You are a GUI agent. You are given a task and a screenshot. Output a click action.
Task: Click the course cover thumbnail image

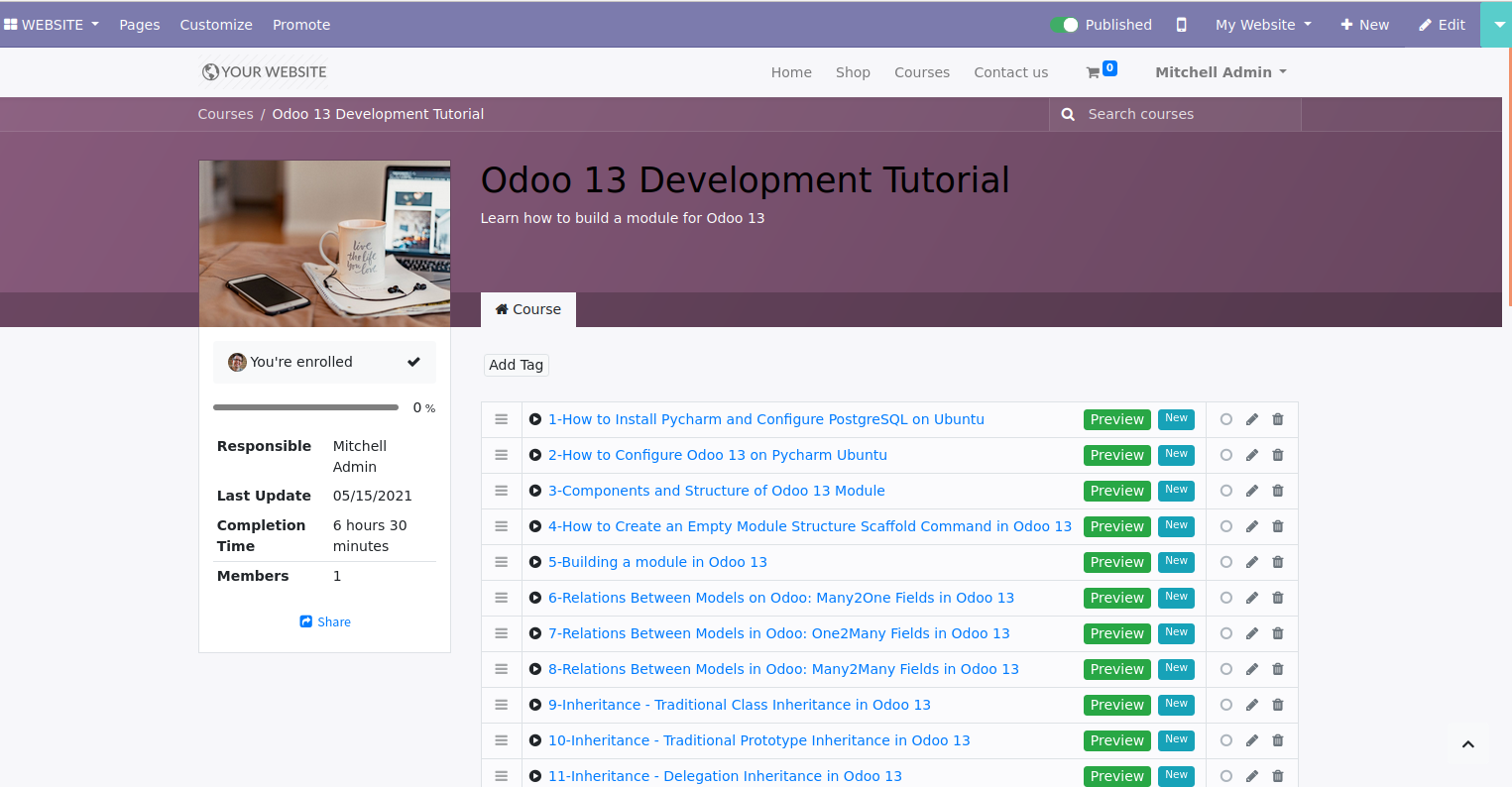coord(325,244)
